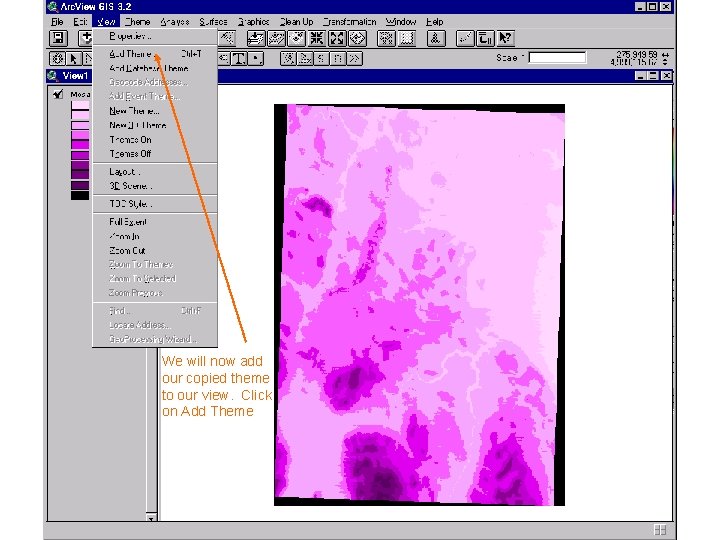Choose Add Theme in View menu
This screenshot has height=540, width=720.
[155, 54]
